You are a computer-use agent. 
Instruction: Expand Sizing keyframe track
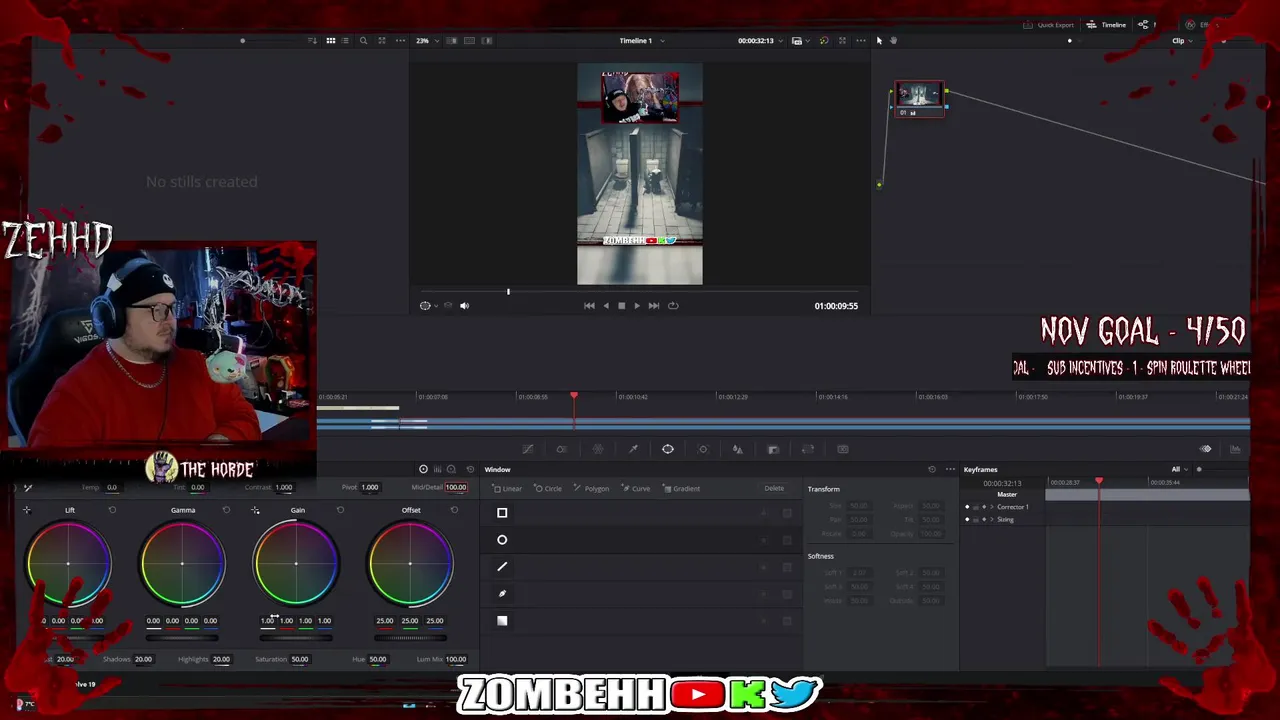coord(992,520)
